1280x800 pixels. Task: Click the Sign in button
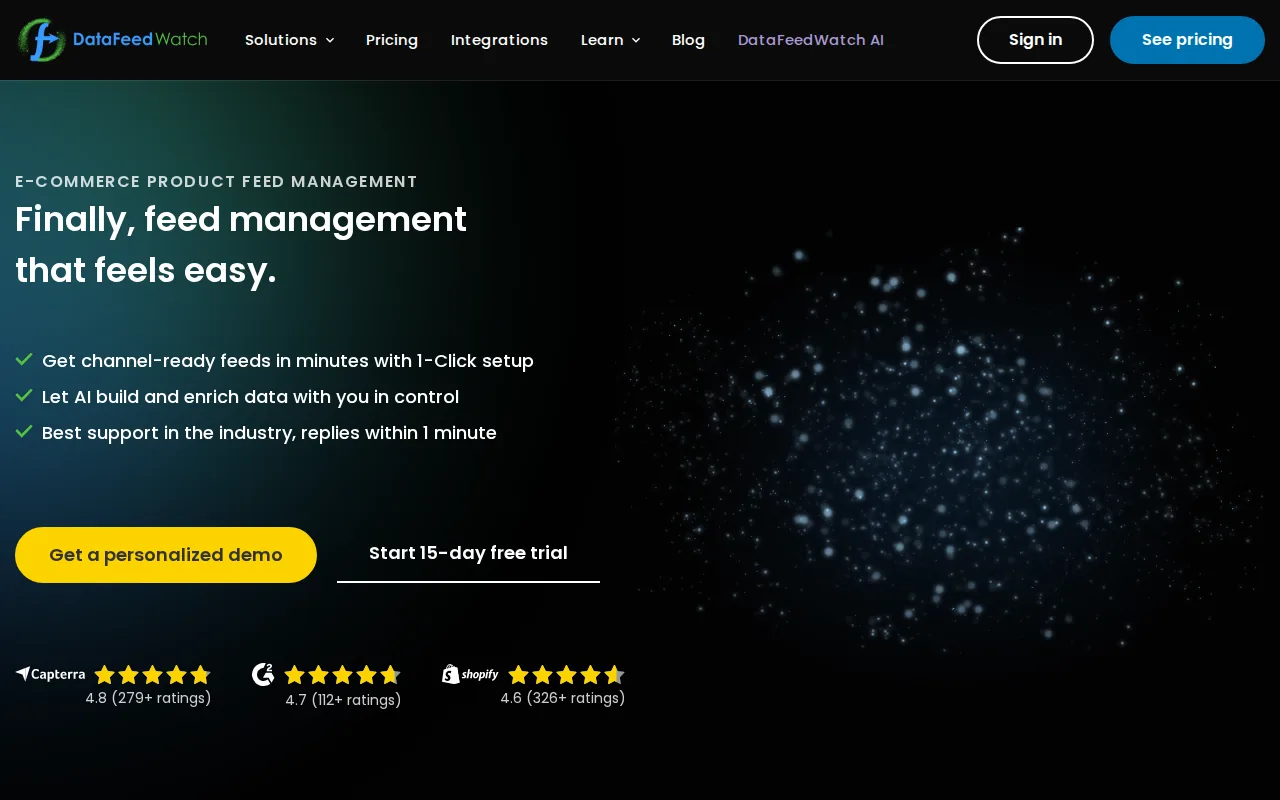(x=1035, y=40)
